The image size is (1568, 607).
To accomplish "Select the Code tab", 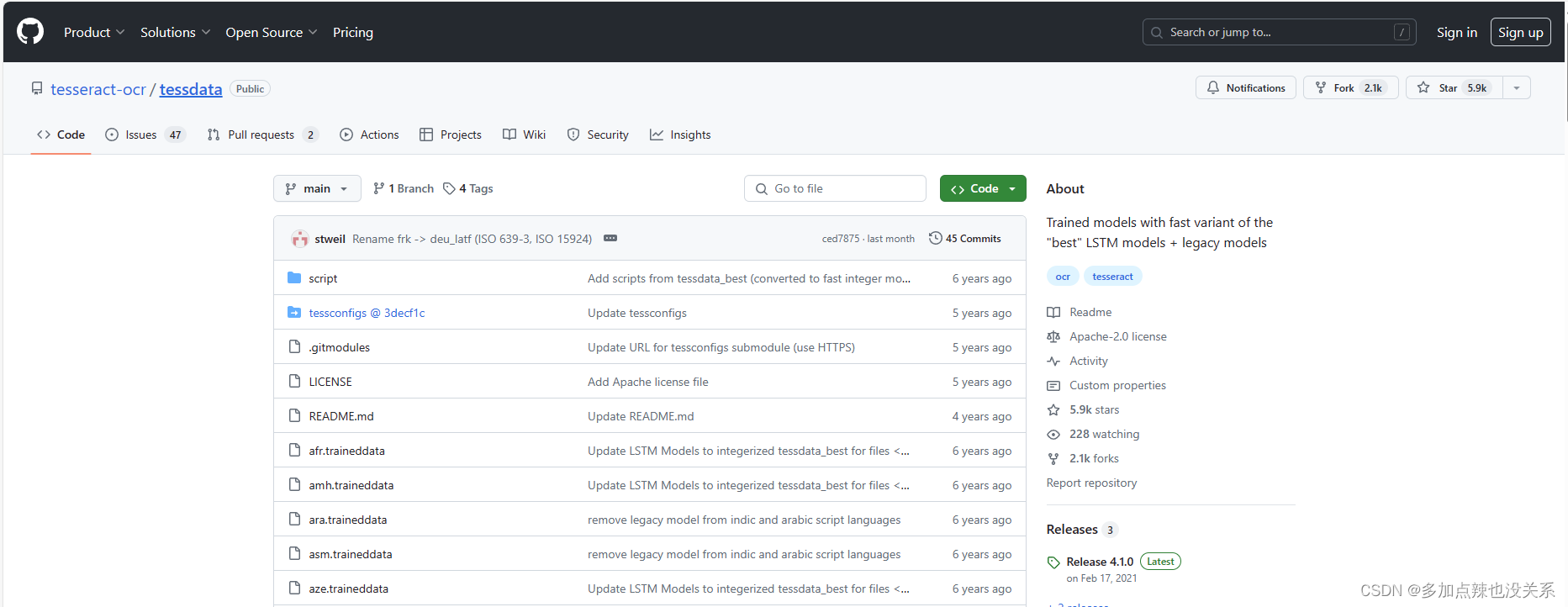I will pos(61,135).
